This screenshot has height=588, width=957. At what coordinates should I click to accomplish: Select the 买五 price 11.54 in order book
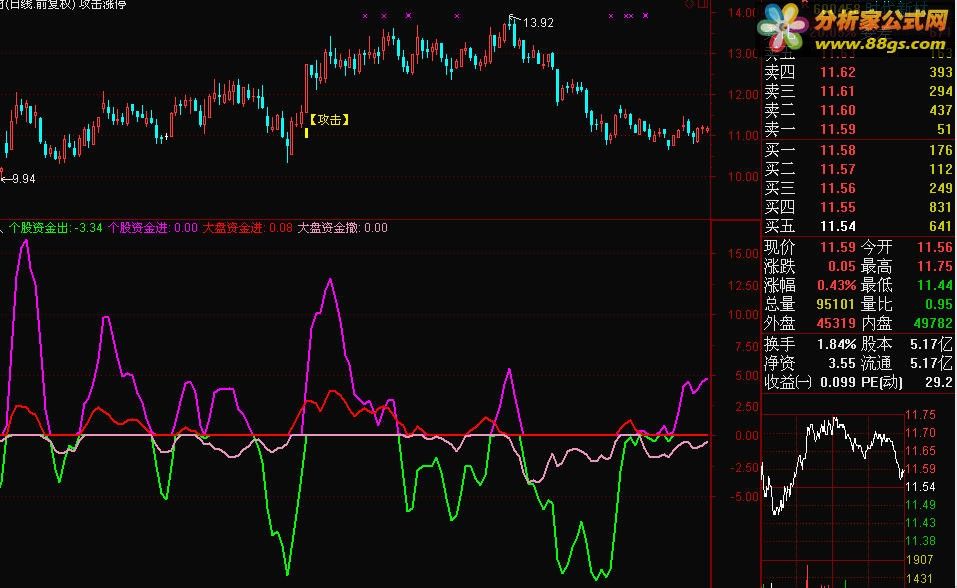point(837,227)
